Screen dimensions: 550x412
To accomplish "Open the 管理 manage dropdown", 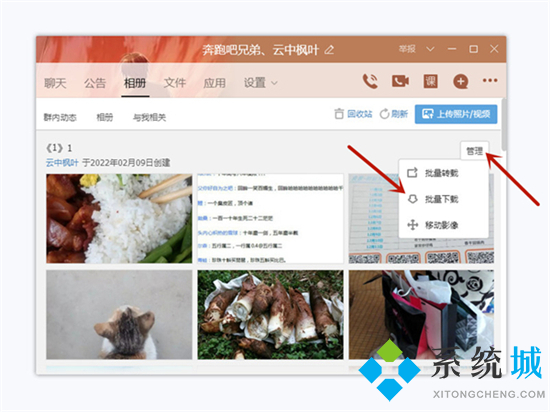I will [x=475, y=151].
